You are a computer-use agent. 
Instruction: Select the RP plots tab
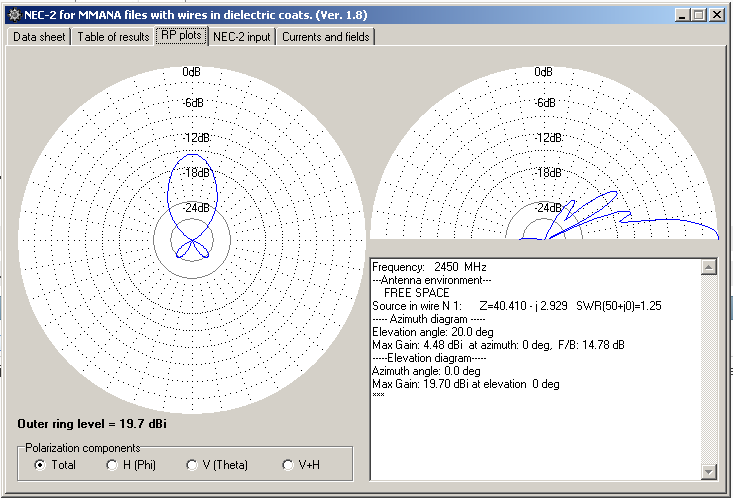[x=181, y=36]
